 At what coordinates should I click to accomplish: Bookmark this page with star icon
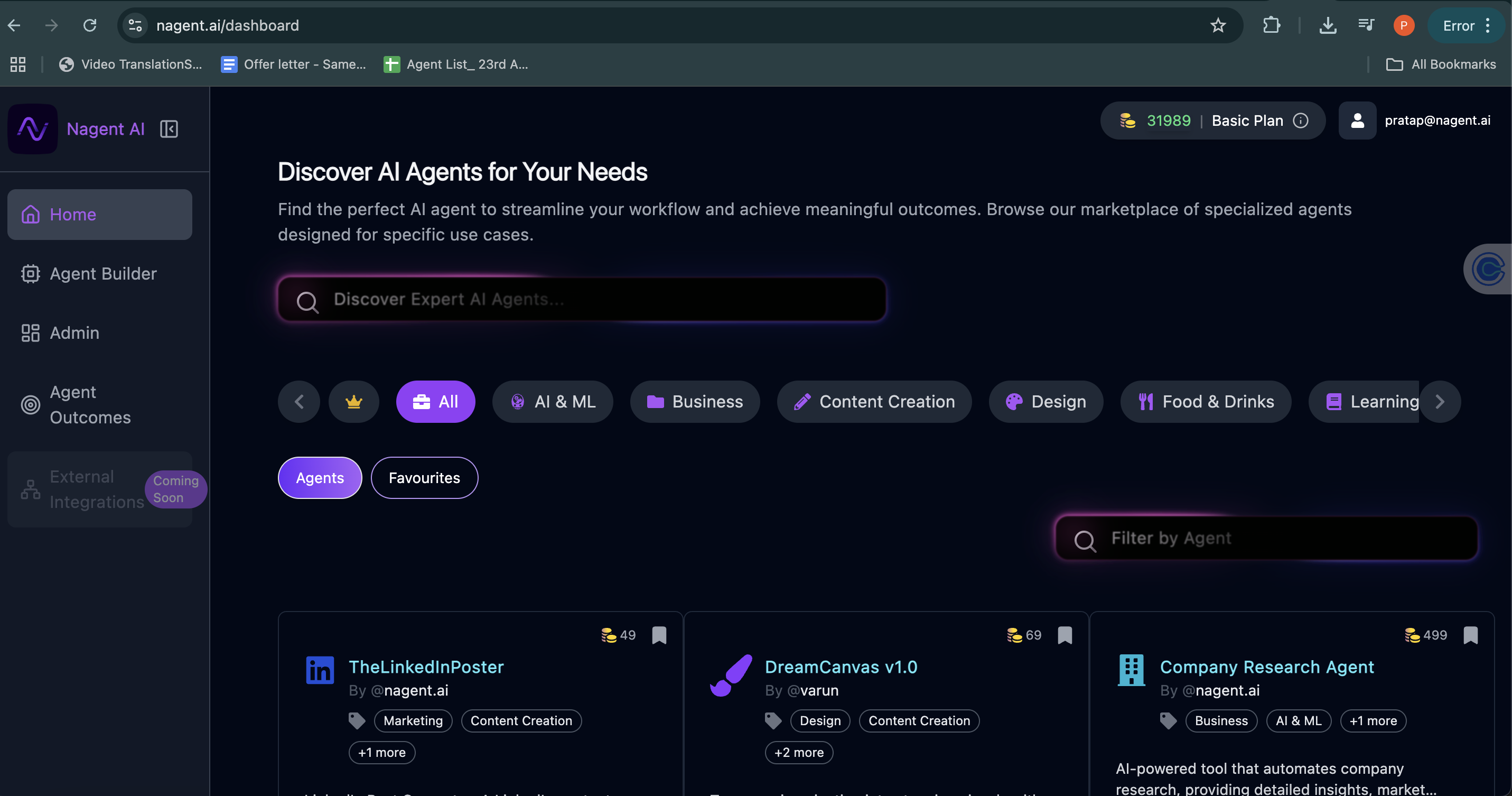[1218, 25]
